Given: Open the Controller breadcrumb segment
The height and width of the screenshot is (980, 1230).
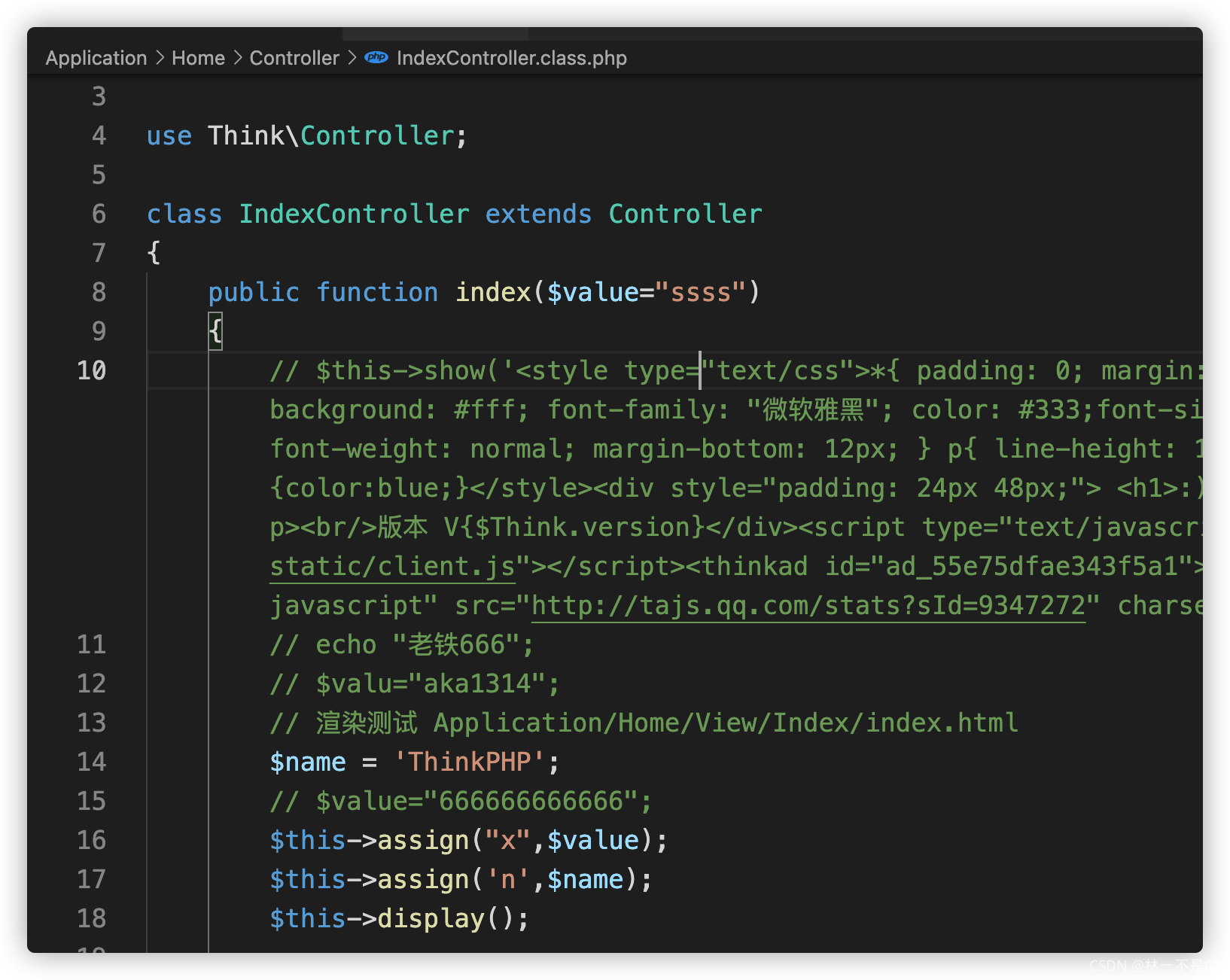Looking at the screenshot, I should pos(294,58).
